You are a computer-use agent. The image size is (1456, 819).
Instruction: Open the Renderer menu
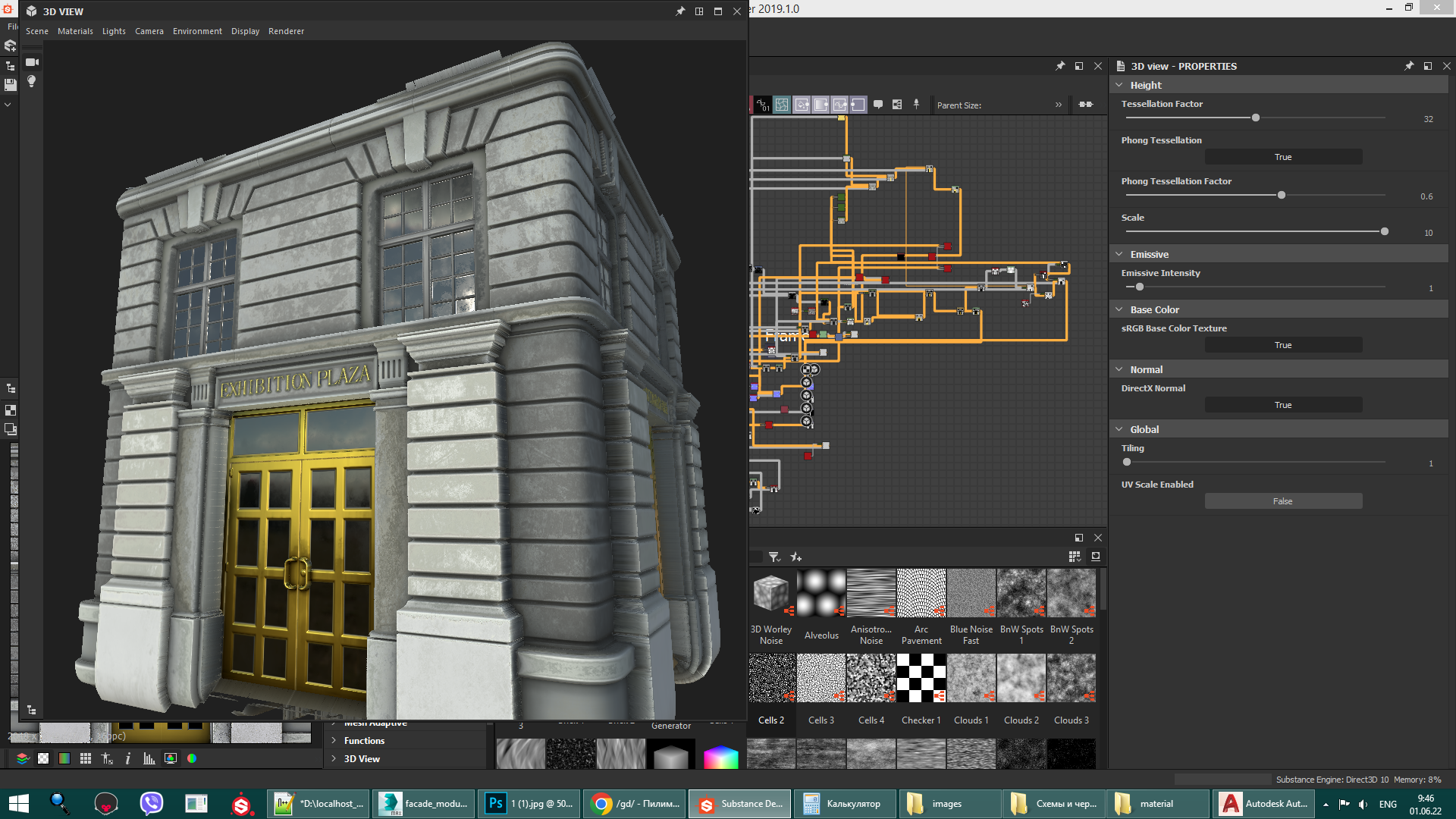[286, 31]
